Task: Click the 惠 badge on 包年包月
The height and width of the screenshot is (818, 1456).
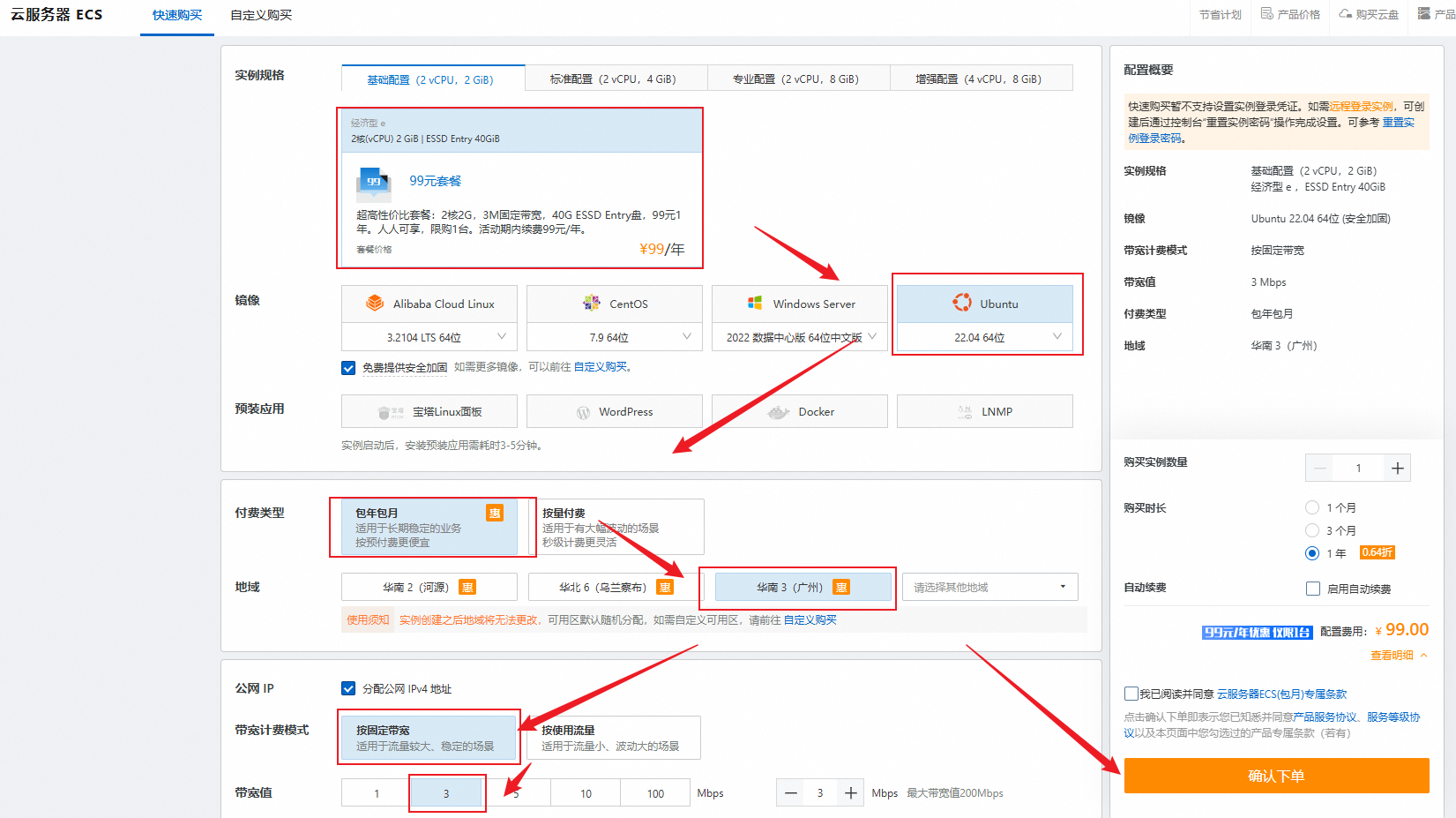Action: [x=495, y=513]
